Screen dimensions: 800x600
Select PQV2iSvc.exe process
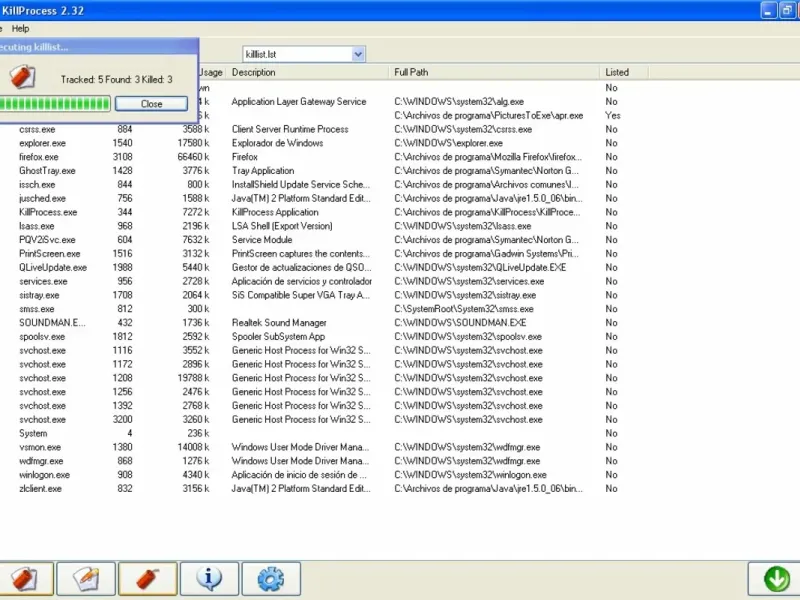47,240
